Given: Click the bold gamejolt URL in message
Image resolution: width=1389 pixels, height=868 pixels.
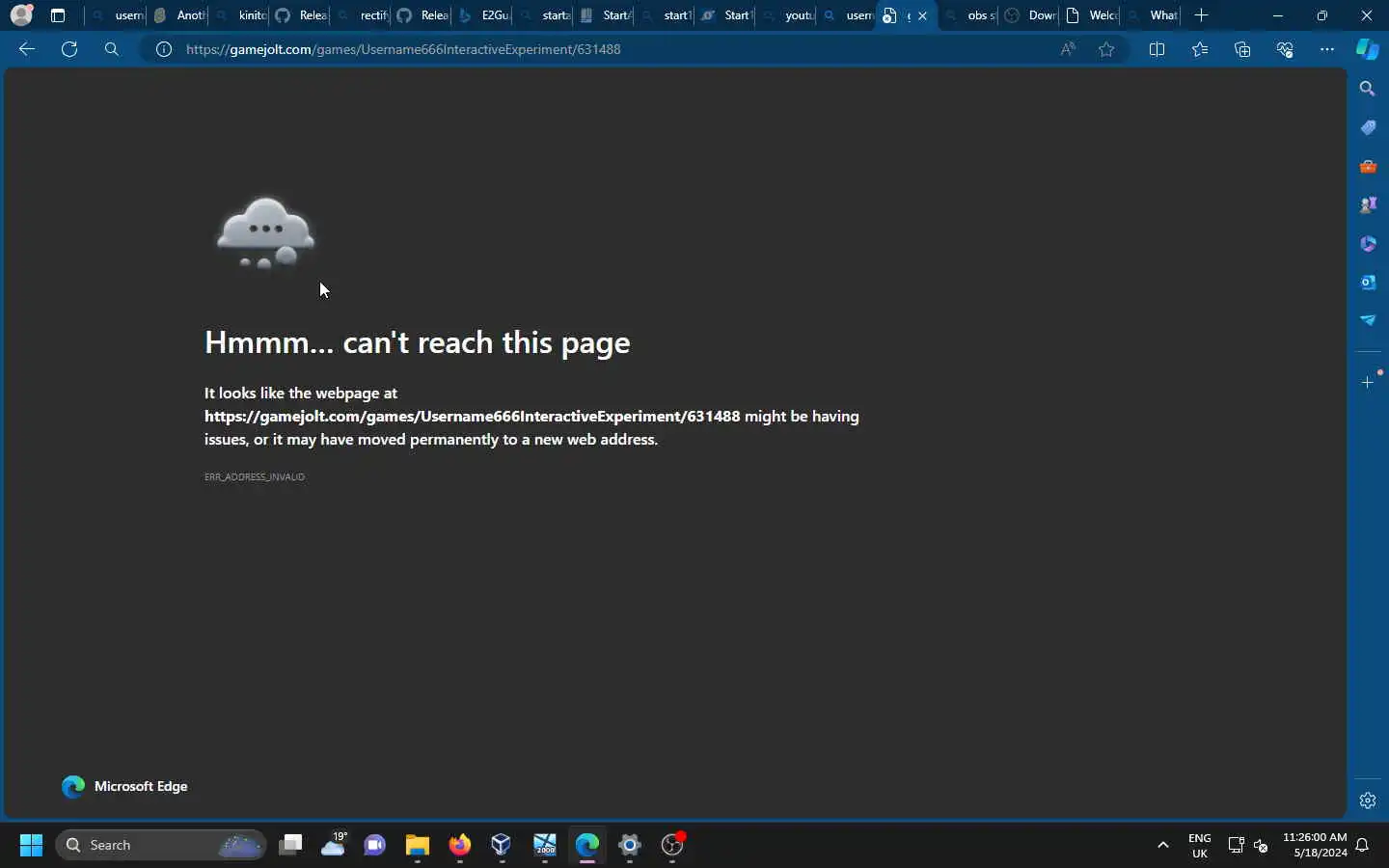Looking at the screenshot, I should (473, 417).
